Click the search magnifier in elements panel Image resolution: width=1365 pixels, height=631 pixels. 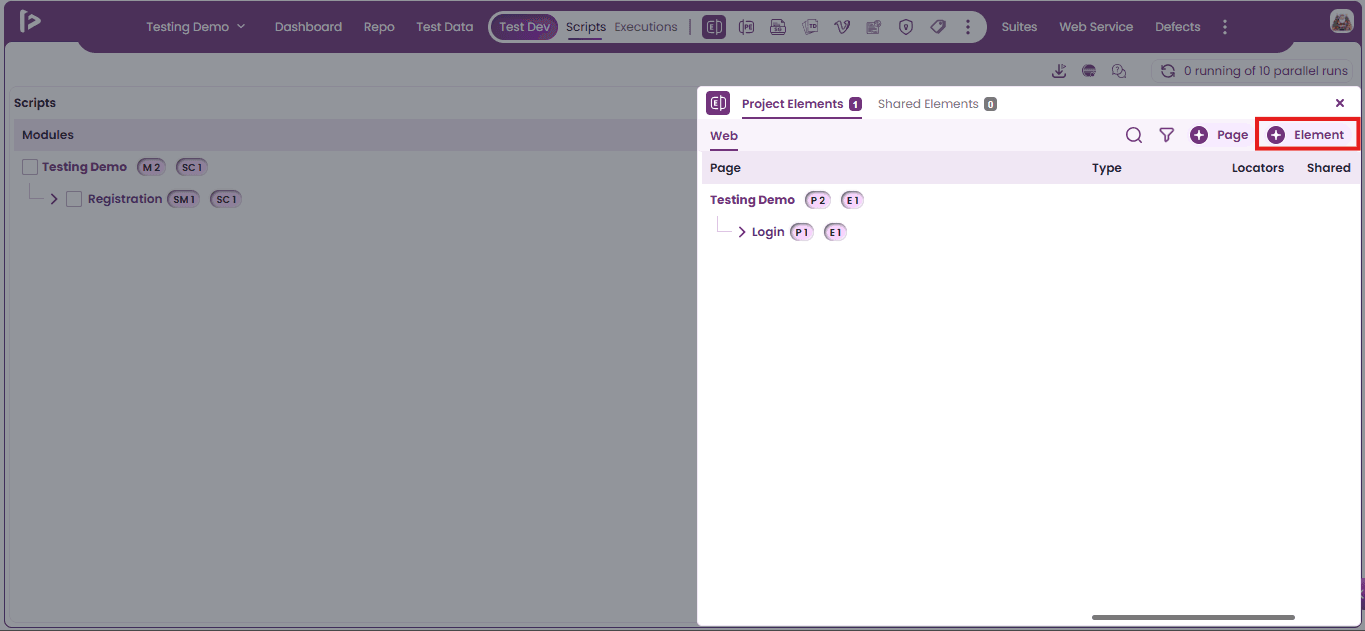(x=1134, y=135)
